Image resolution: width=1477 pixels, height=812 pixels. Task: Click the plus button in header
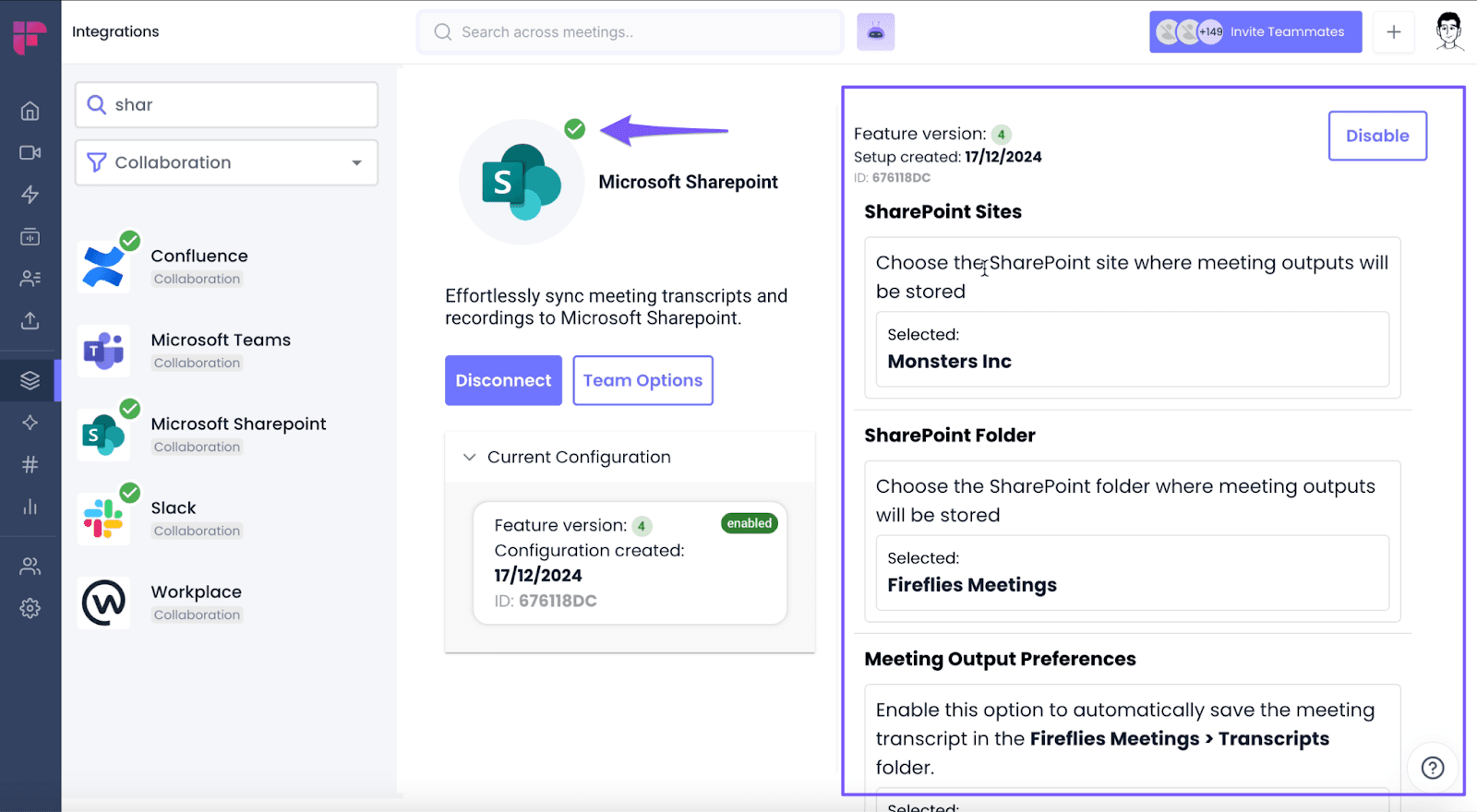1394,32
